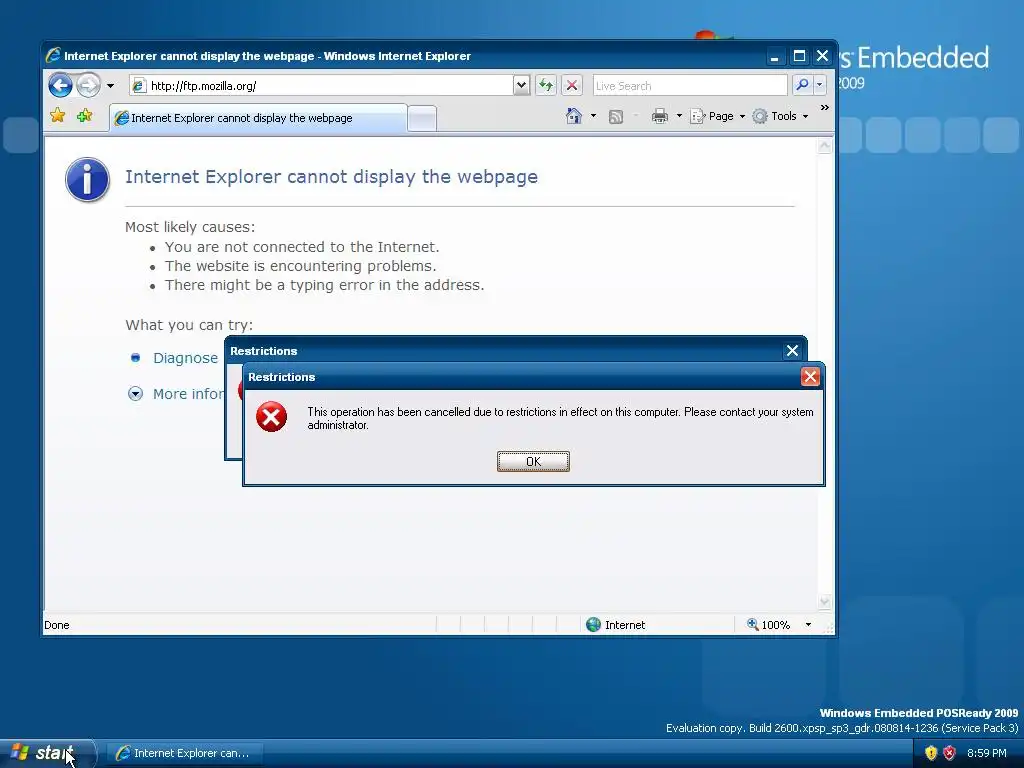The image size is (1024, 768).
Task: Click the Forward arrow button
Action: tap(88, 86)
